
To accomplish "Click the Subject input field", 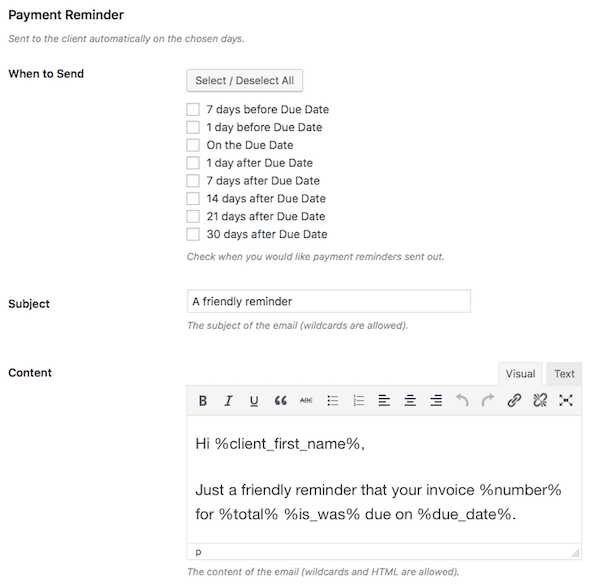I will (328, 301).
